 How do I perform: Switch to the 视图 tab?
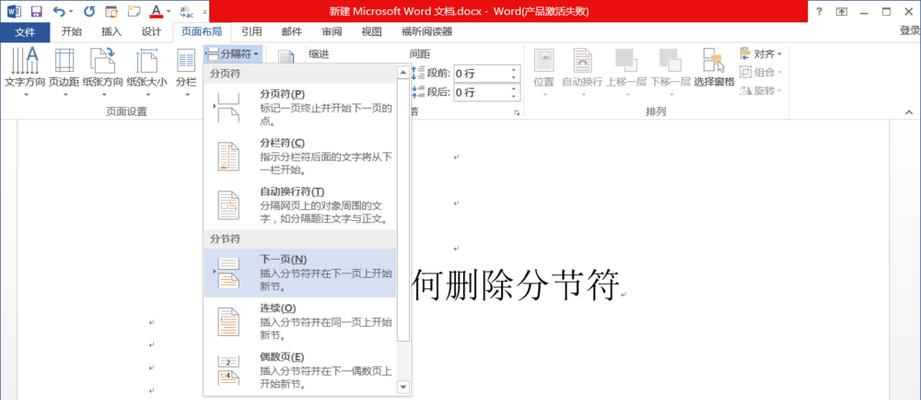[x=372, y=32]
